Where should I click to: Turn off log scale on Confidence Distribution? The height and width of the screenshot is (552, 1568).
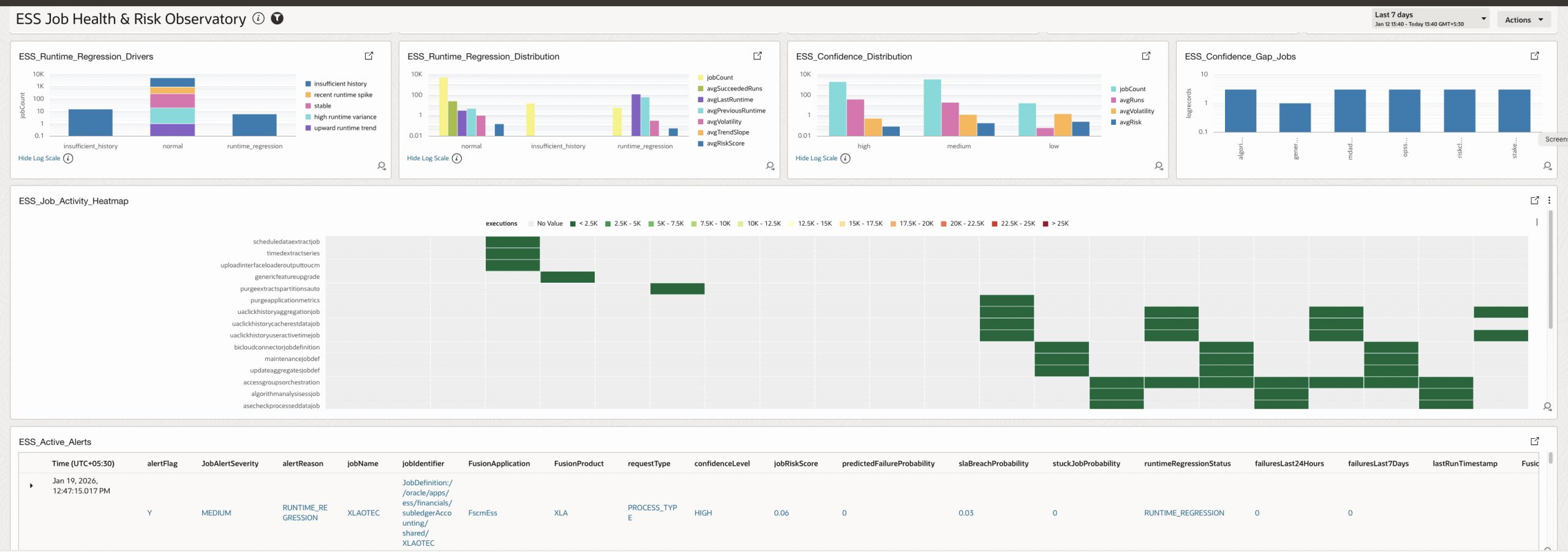[816, 159]
